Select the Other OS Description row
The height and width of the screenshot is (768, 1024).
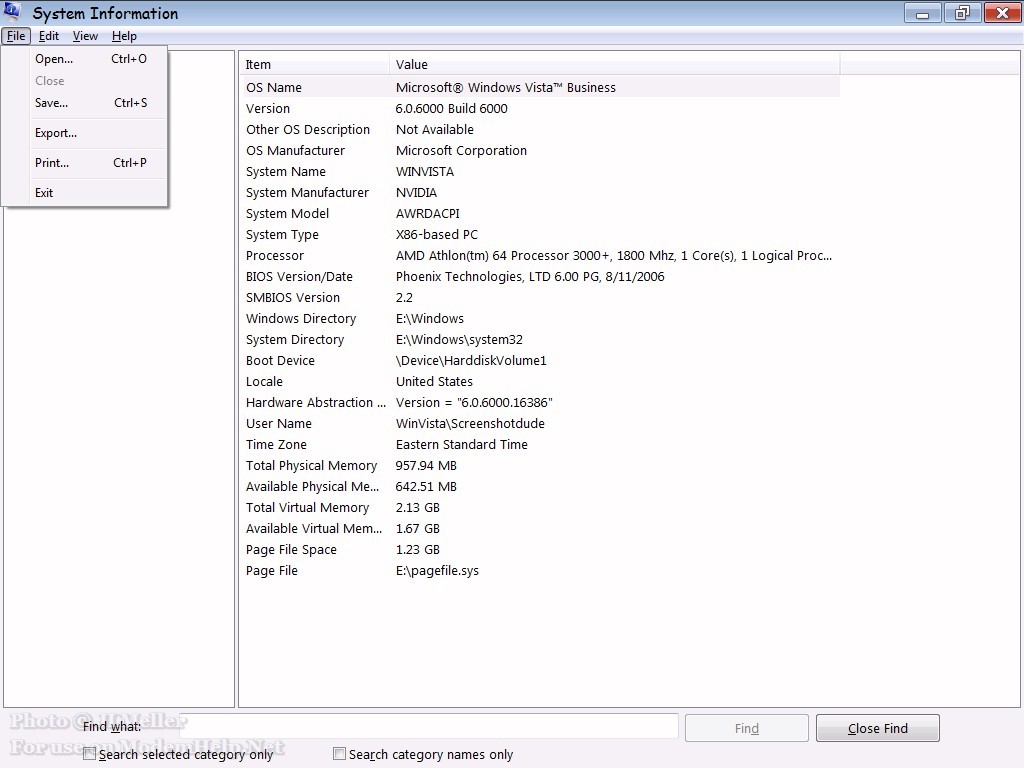tap(541, 129)
